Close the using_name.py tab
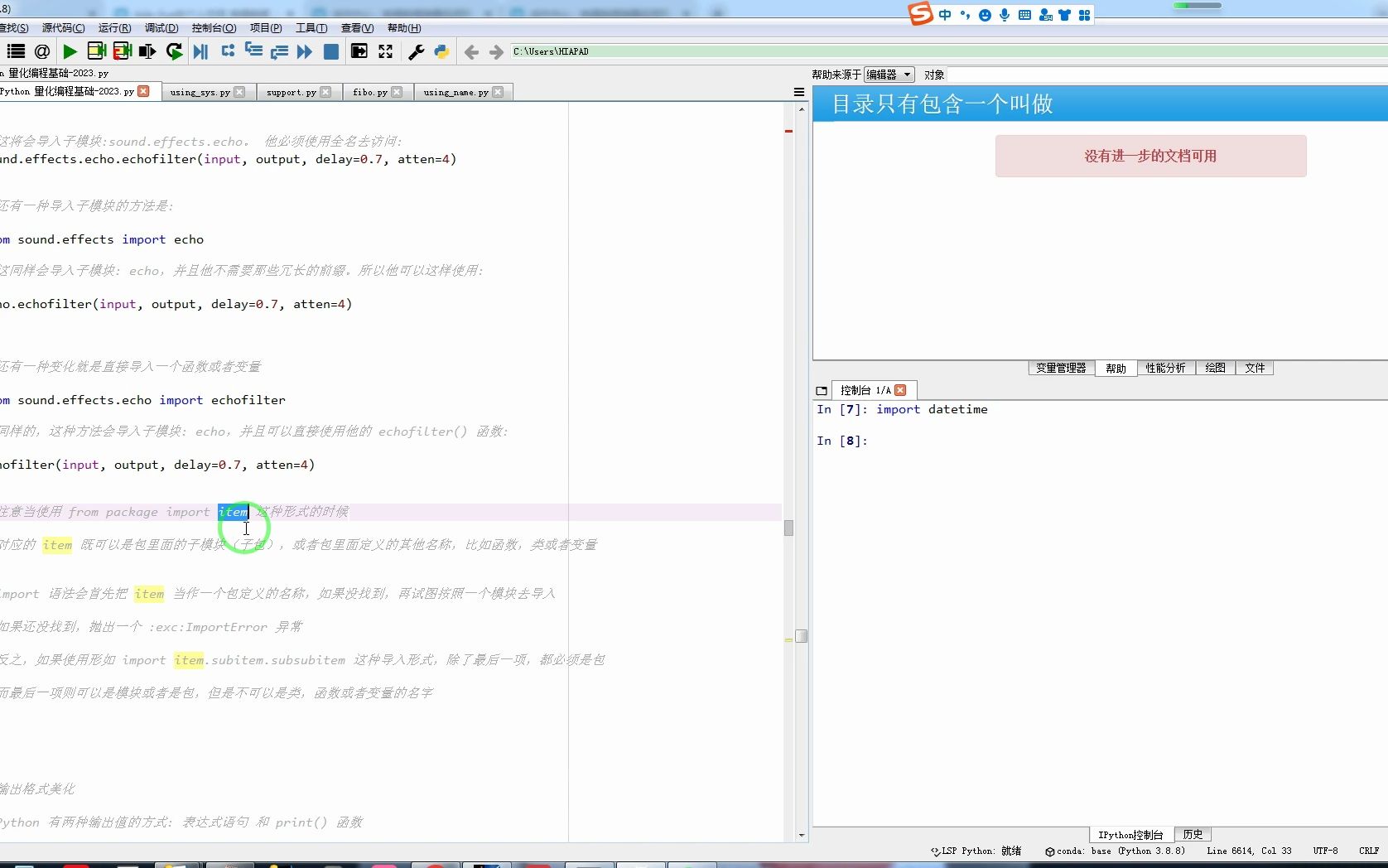This screenshot has width=1388, height=868. coord(498,92)
